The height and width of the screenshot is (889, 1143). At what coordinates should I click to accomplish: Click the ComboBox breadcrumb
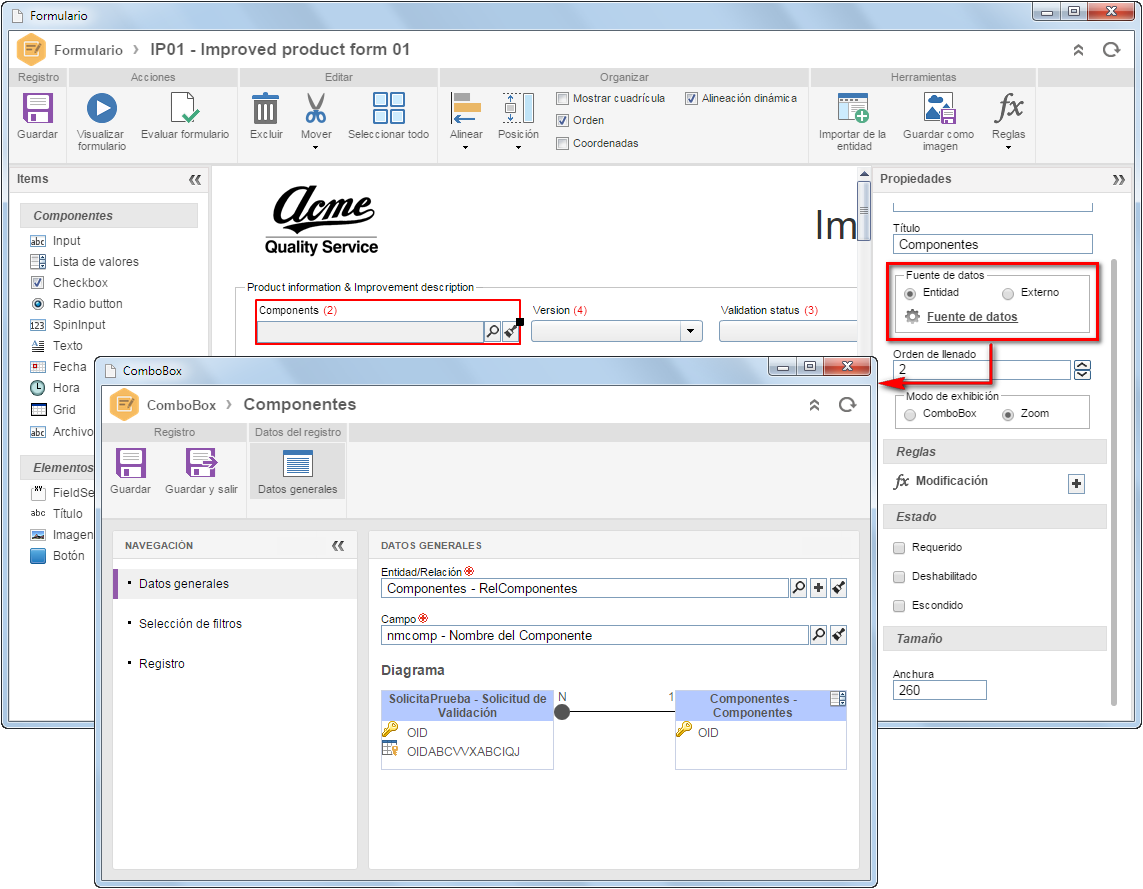pyautogui.click(x=182, y=405)
